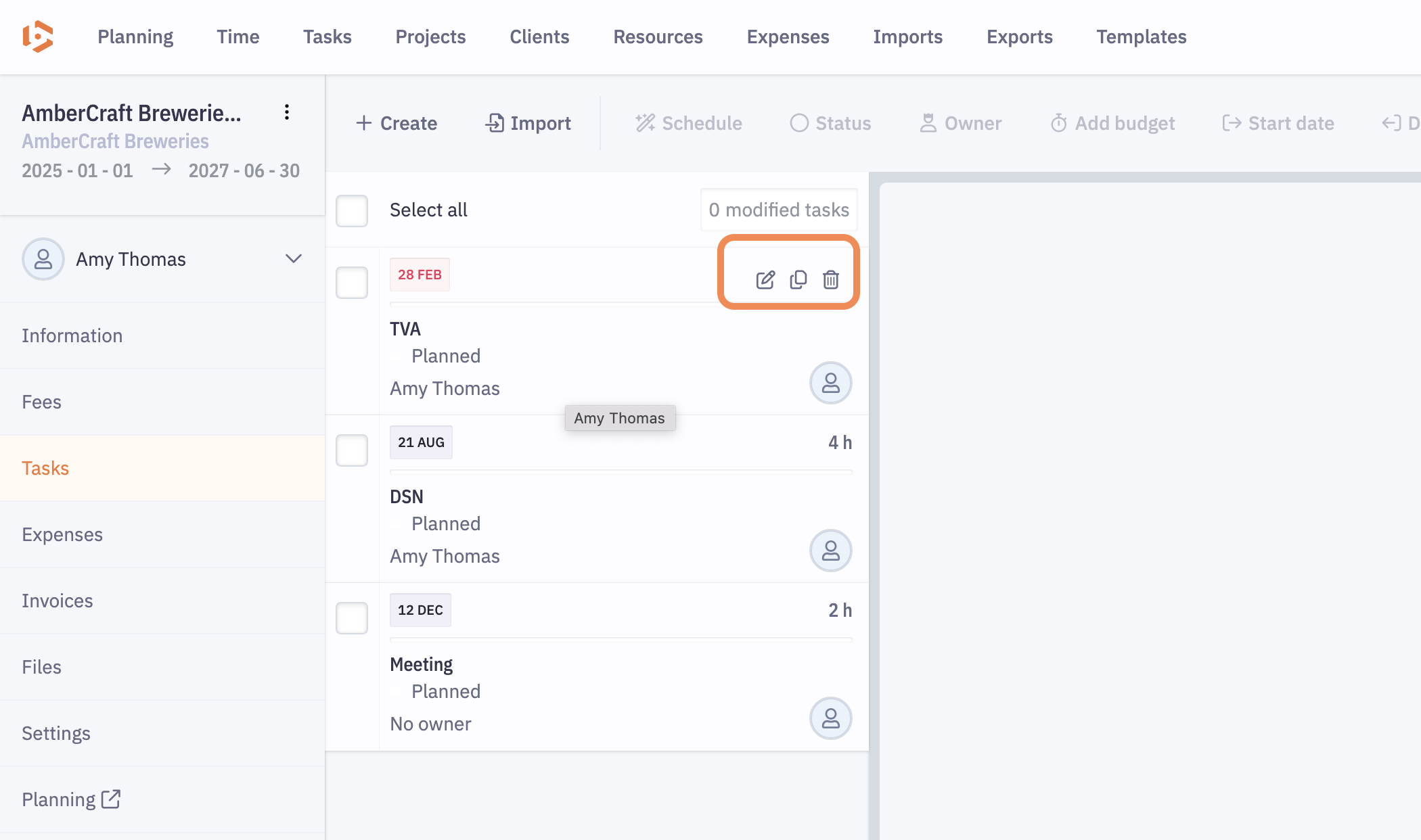The height and width of the screenshot is (840, 1421).
Task: Duplicate the TVA task with copy icon
Action: pos(798,279)
